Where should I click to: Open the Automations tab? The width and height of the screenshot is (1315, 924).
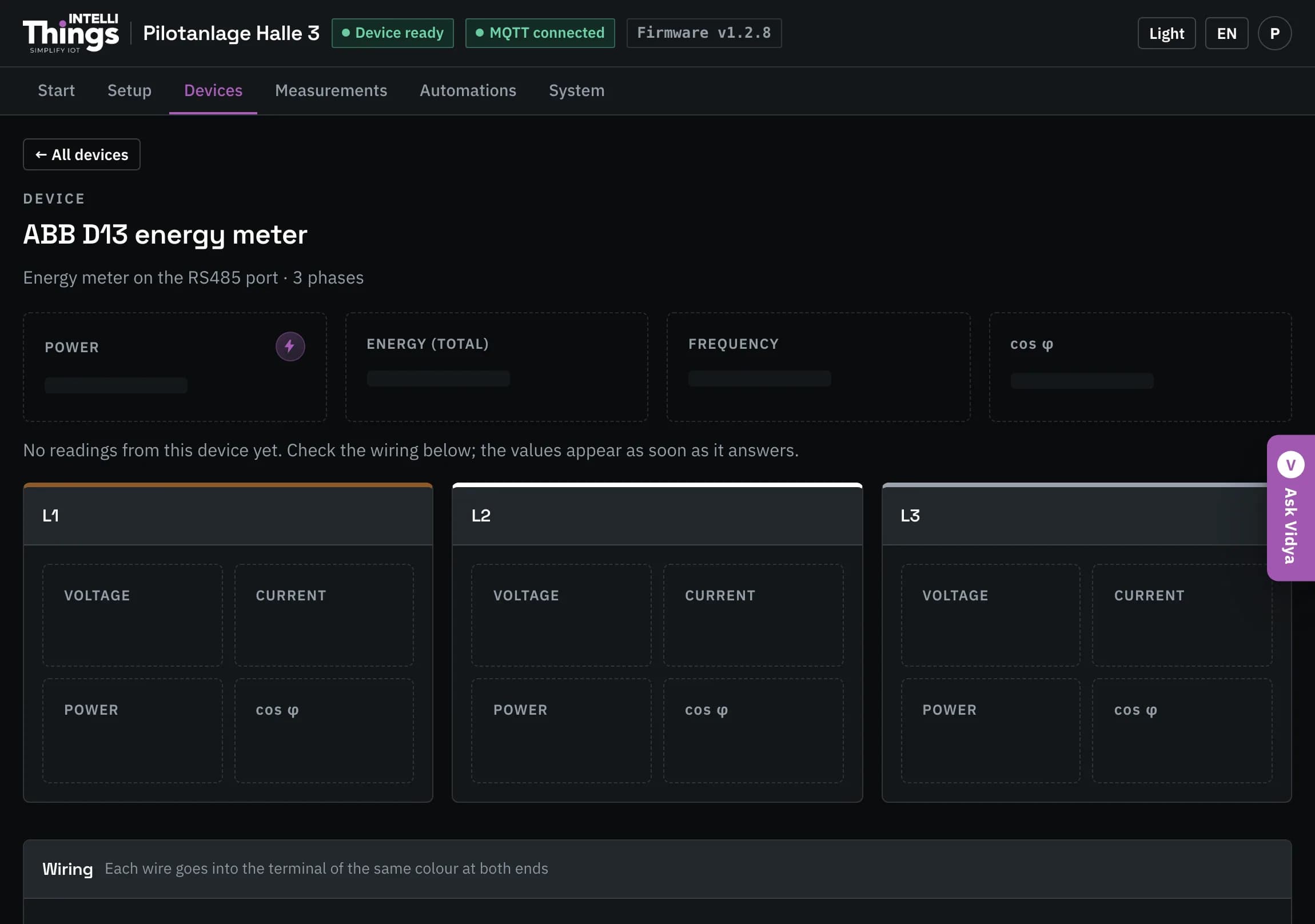pos(468,90)
